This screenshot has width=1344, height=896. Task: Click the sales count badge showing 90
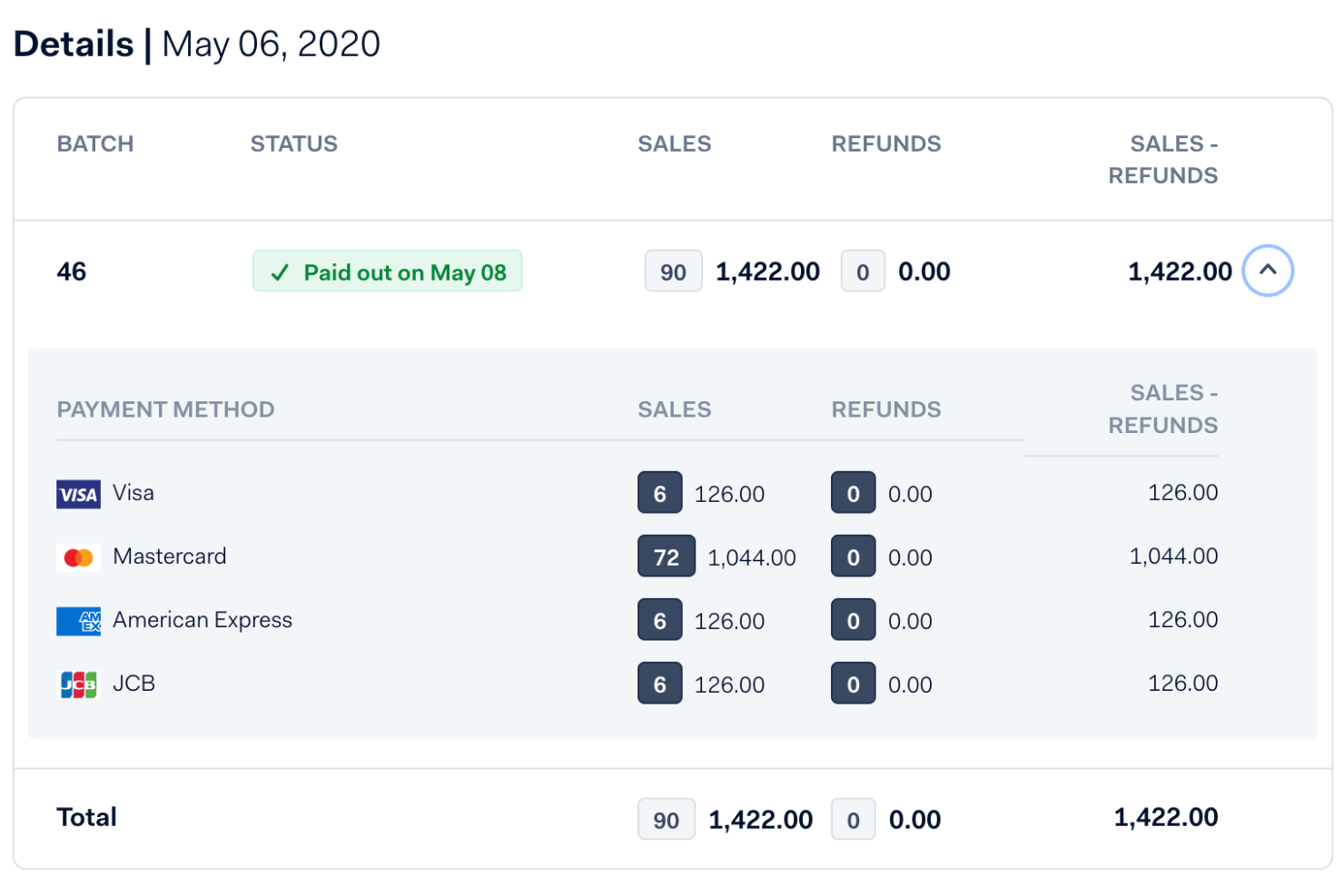(673, 271)
